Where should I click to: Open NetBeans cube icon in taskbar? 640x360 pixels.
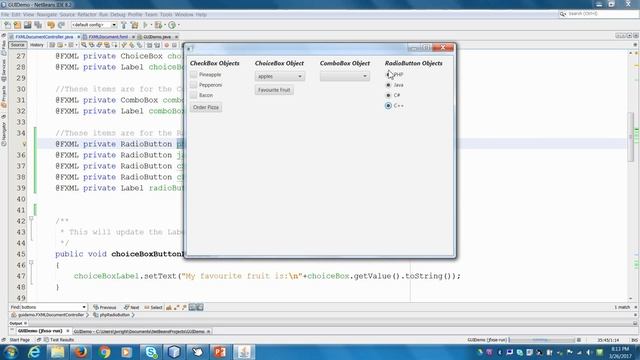(x=174, y=352)
